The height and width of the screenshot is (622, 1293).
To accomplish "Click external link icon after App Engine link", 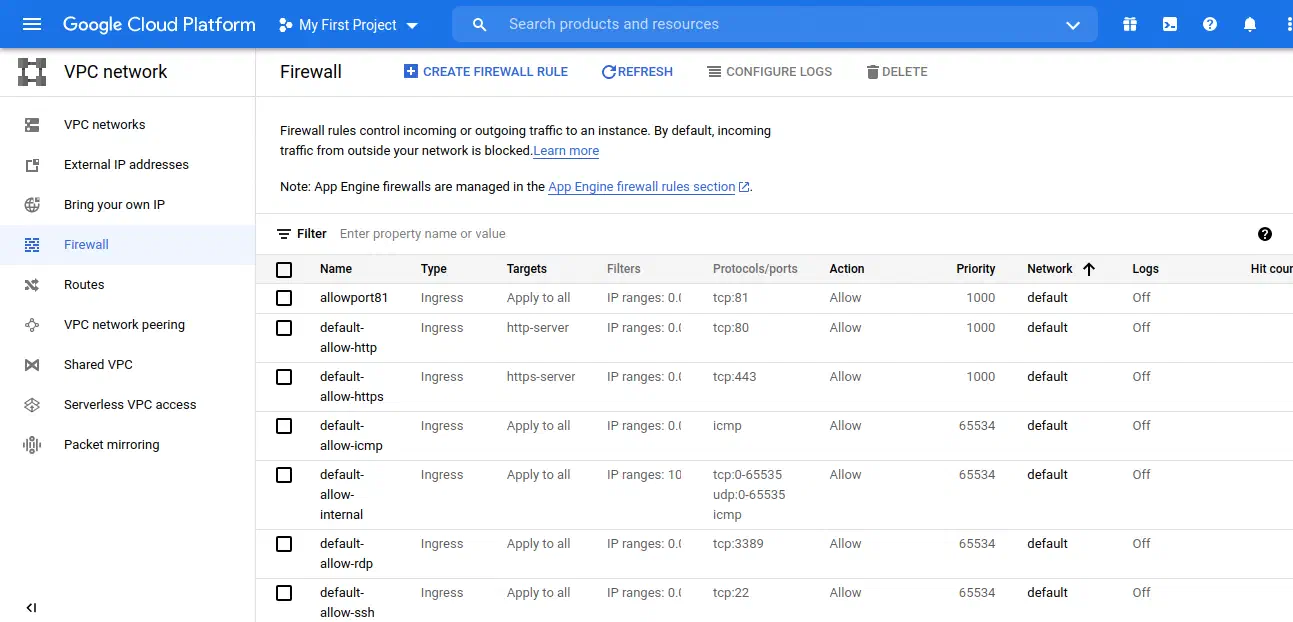I will 744,187.
